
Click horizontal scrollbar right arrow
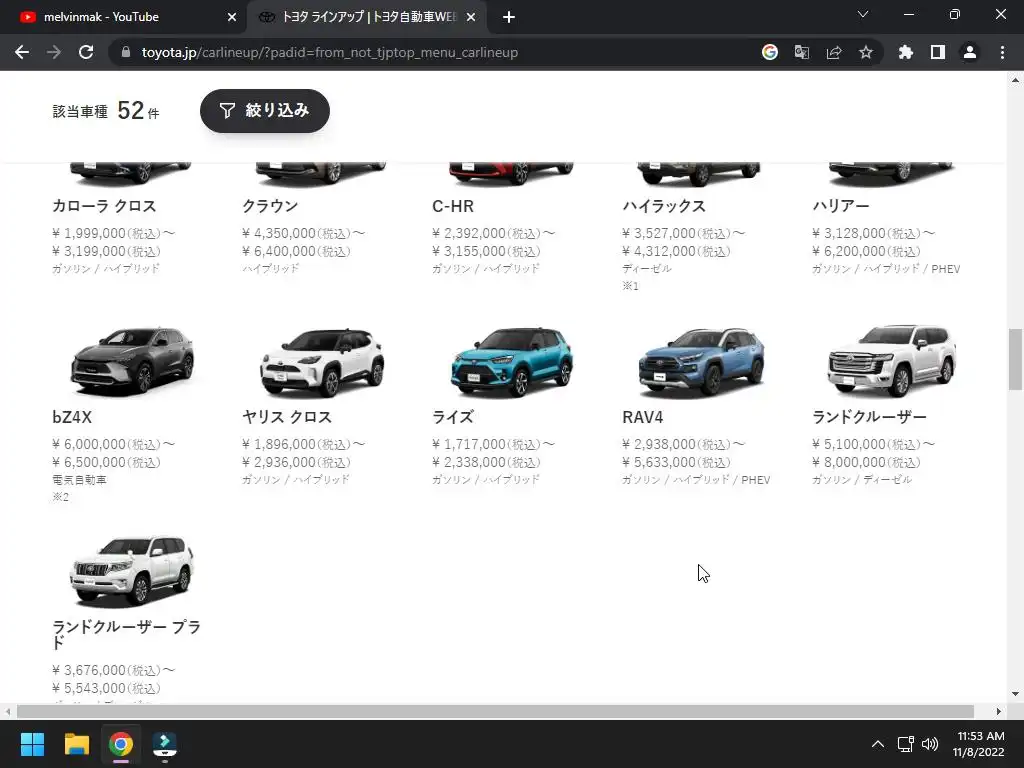(x=999, y=711)
